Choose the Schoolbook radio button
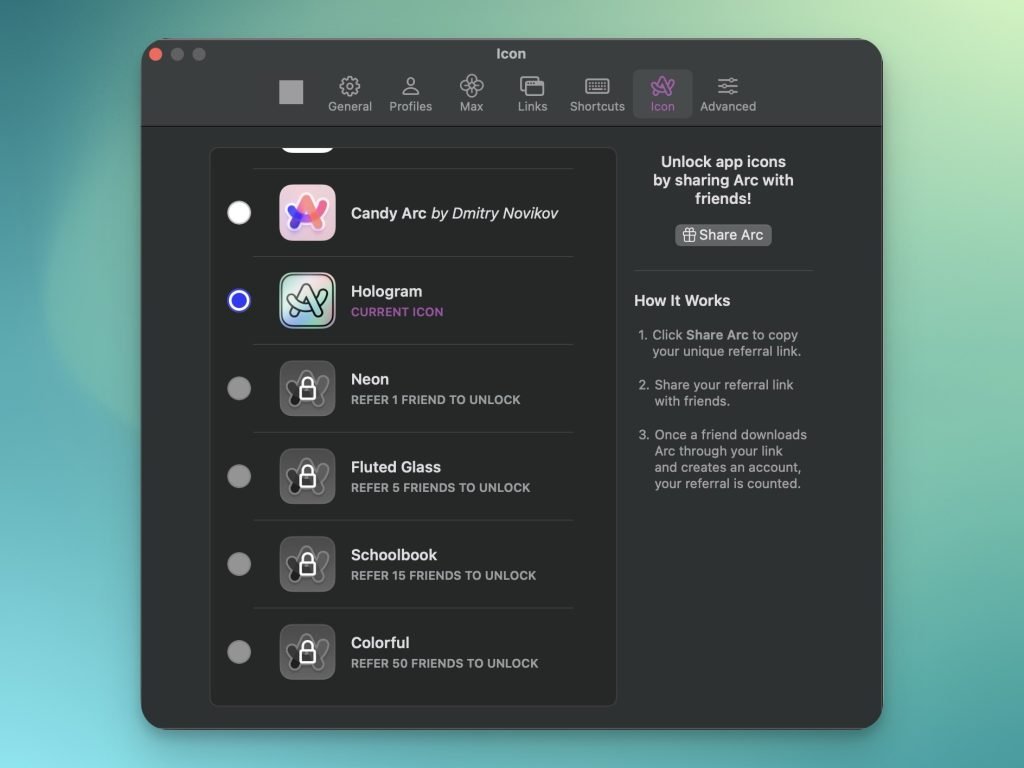Image resolution: width=1024 pixels, height=768 pixels. tap(239, 564)
